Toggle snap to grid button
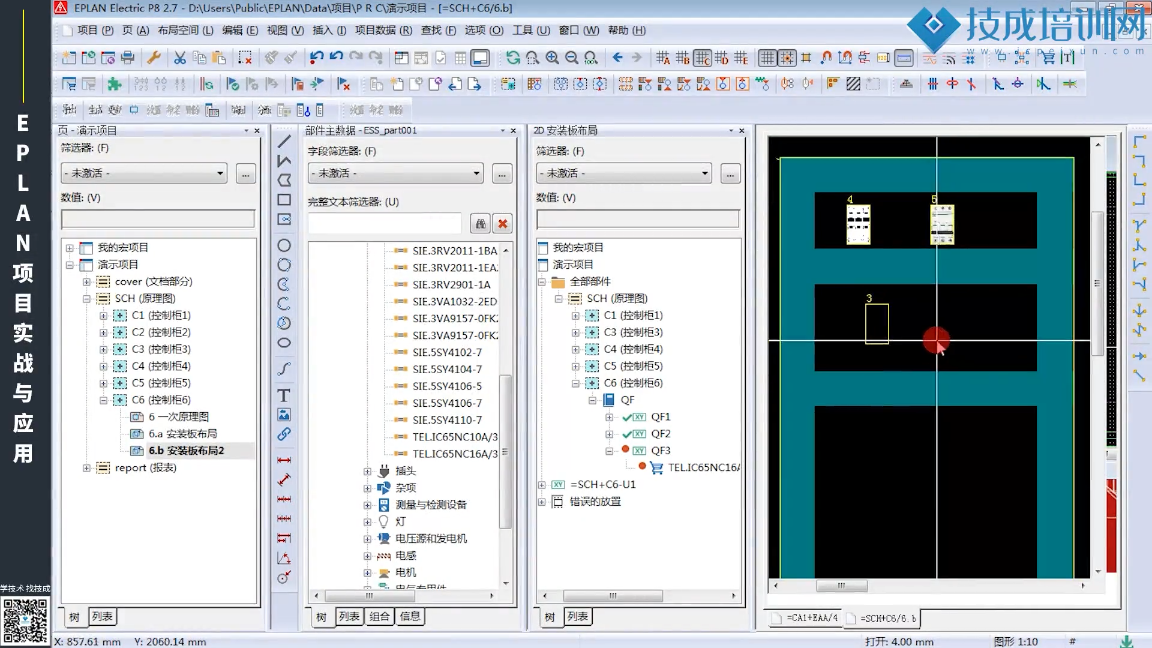Viewport: 1152px width, 648px height. click(x=787, y=57)
